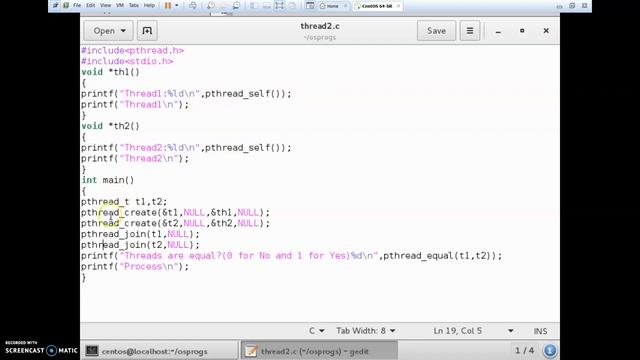640x360 pixels.
Task: Click the void *th1() line
Action: click(x=110, y=72)
